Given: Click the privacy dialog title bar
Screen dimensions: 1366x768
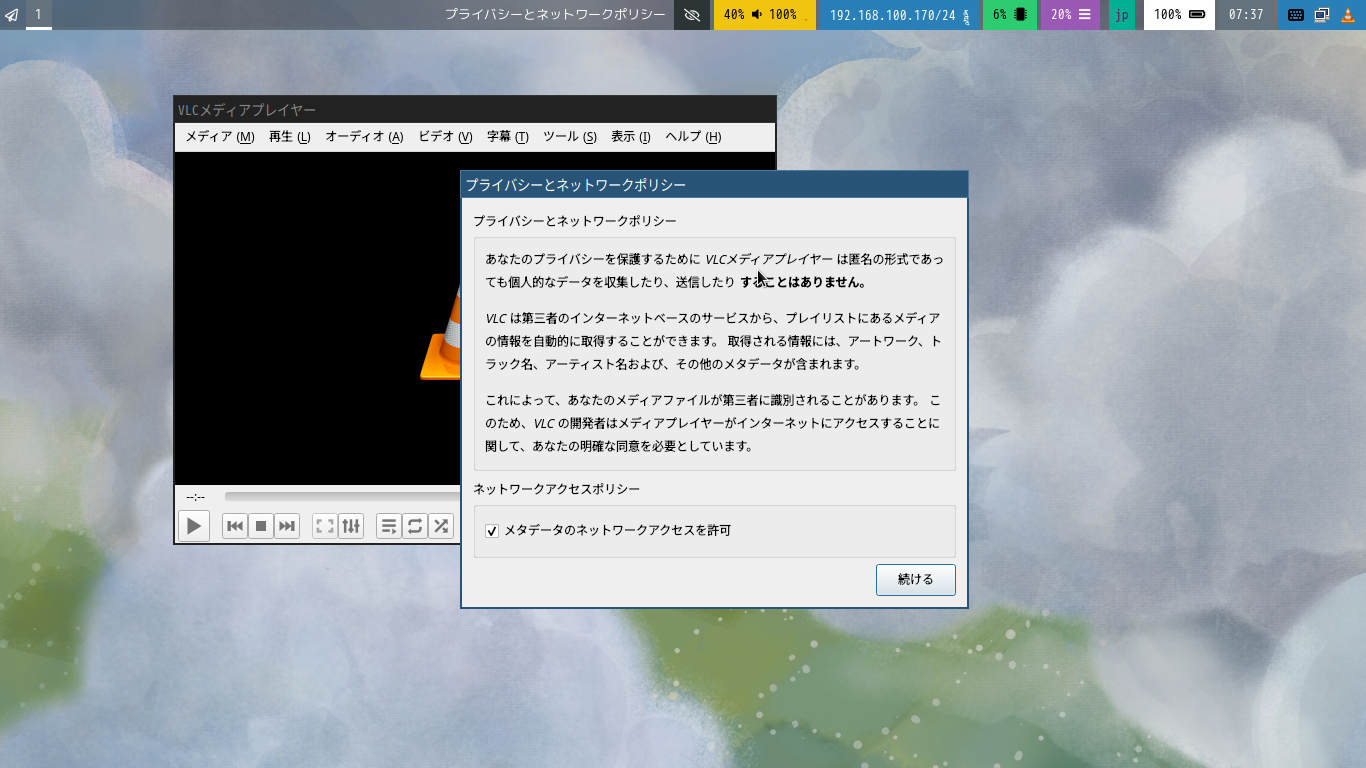Looking at the screenshot, I should point(714,185).
